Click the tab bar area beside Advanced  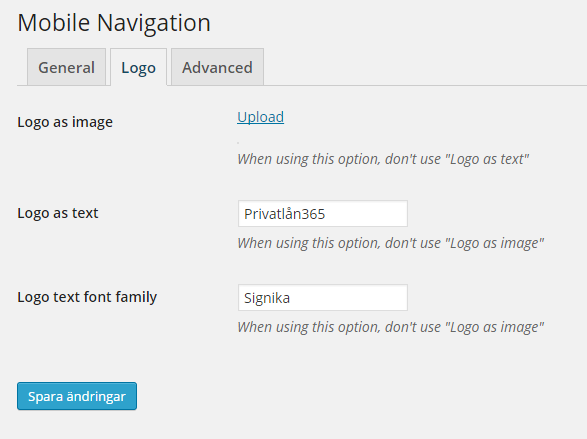(x=425, y=67)
